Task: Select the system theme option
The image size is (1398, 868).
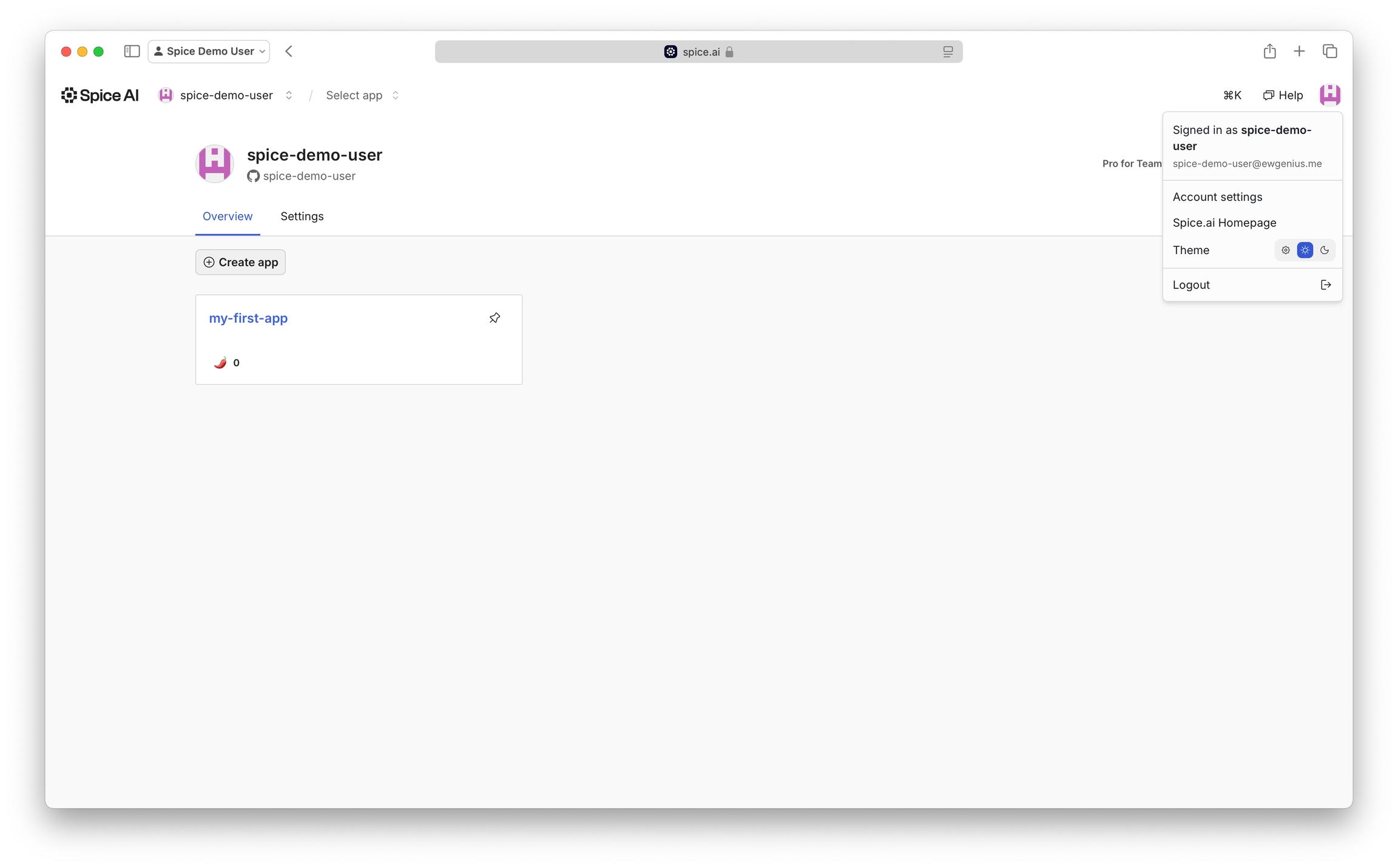Action: pos(1286,251)
